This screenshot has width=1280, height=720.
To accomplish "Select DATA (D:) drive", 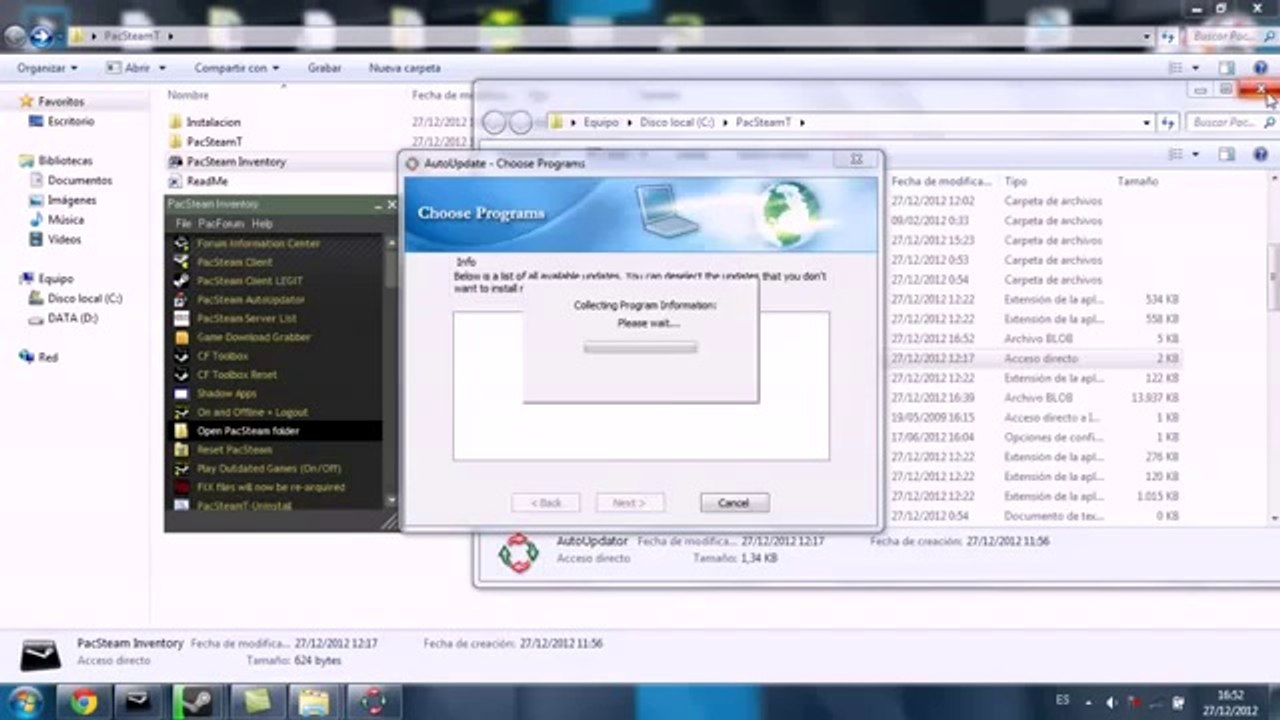I will pyautogui.click(x=72, y=318).
